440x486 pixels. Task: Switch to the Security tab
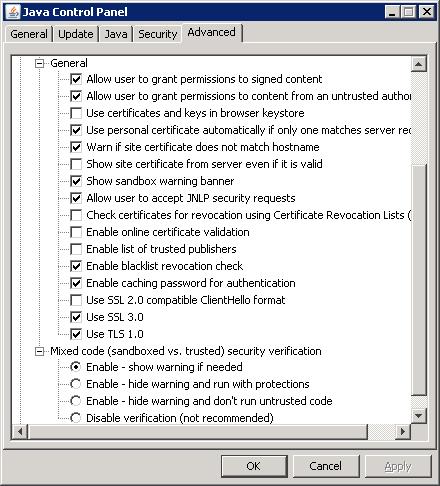157,34
